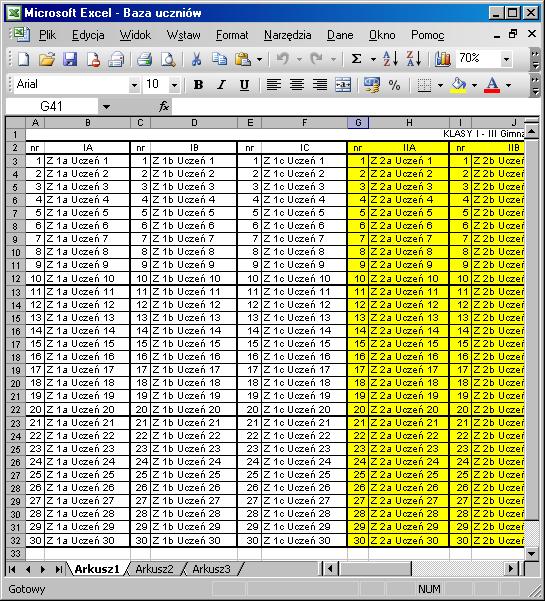Apply the Currency style icon
Screen dimensions: 545x601
pos(372,85)
